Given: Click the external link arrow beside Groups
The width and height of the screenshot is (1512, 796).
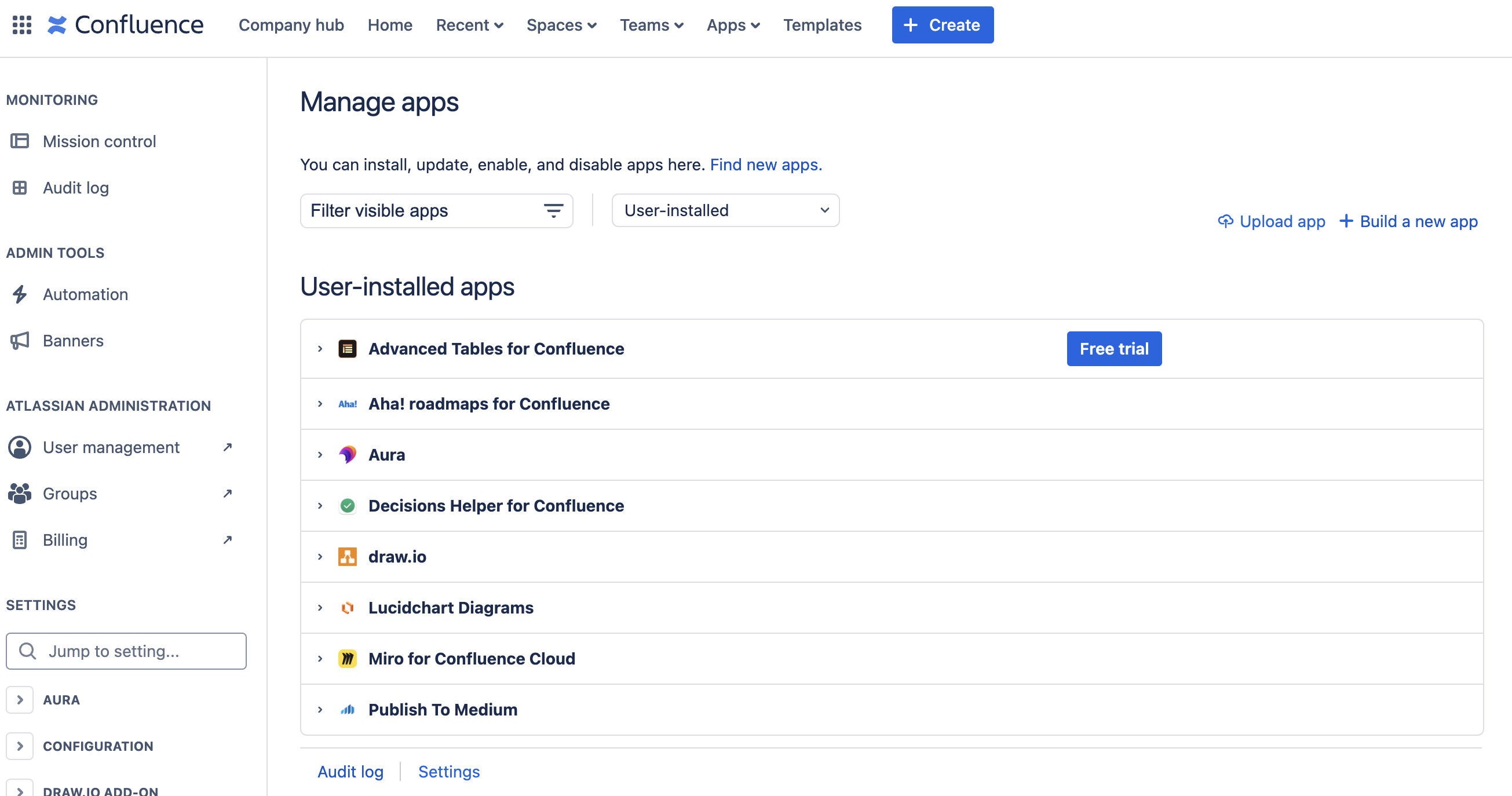Looking at the screenshot, I should point(228,494).
